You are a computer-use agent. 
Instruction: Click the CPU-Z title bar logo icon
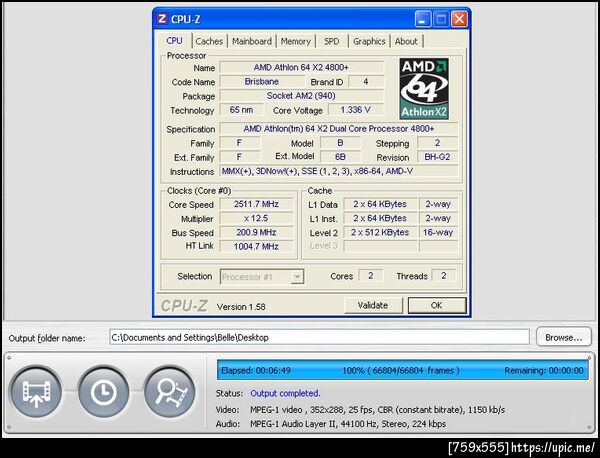tap(162, 18)
